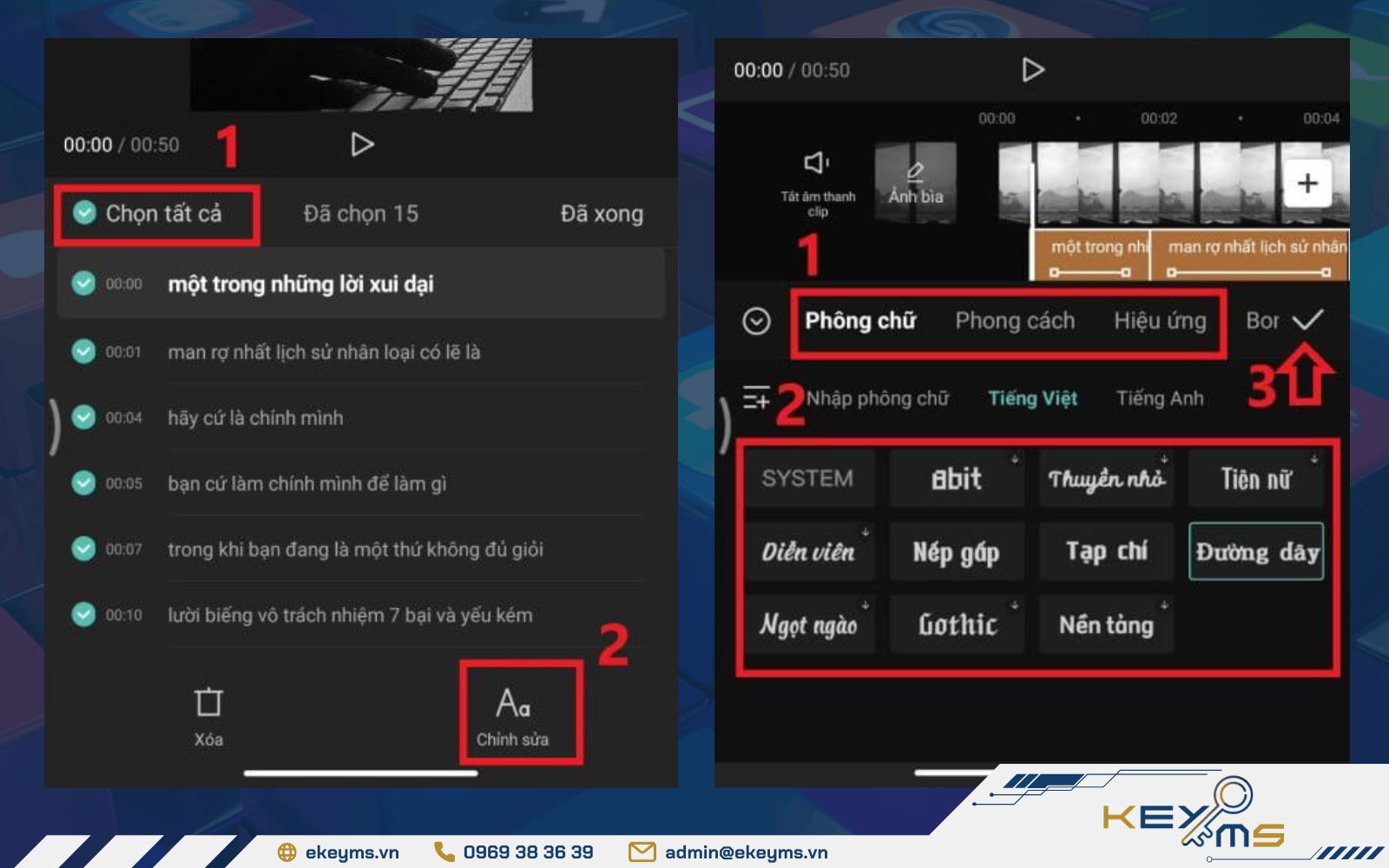Image resolution: width=1389 pixels, height=868 pixels.
Task: Expand the Gothic font download arrow
Action: click(1012, 602)
